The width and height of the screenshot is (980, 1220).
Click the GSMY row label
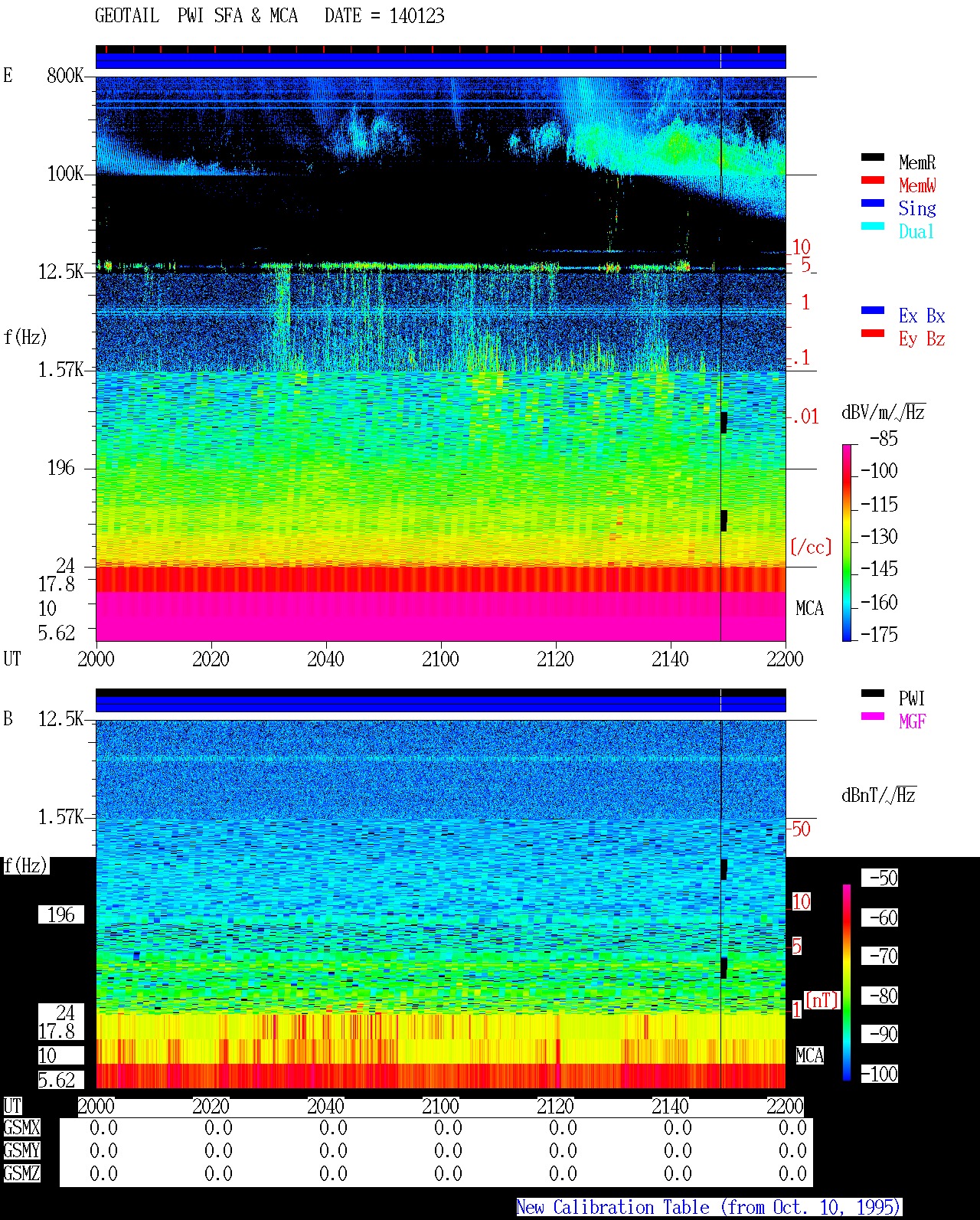[x=21, y=1150]
